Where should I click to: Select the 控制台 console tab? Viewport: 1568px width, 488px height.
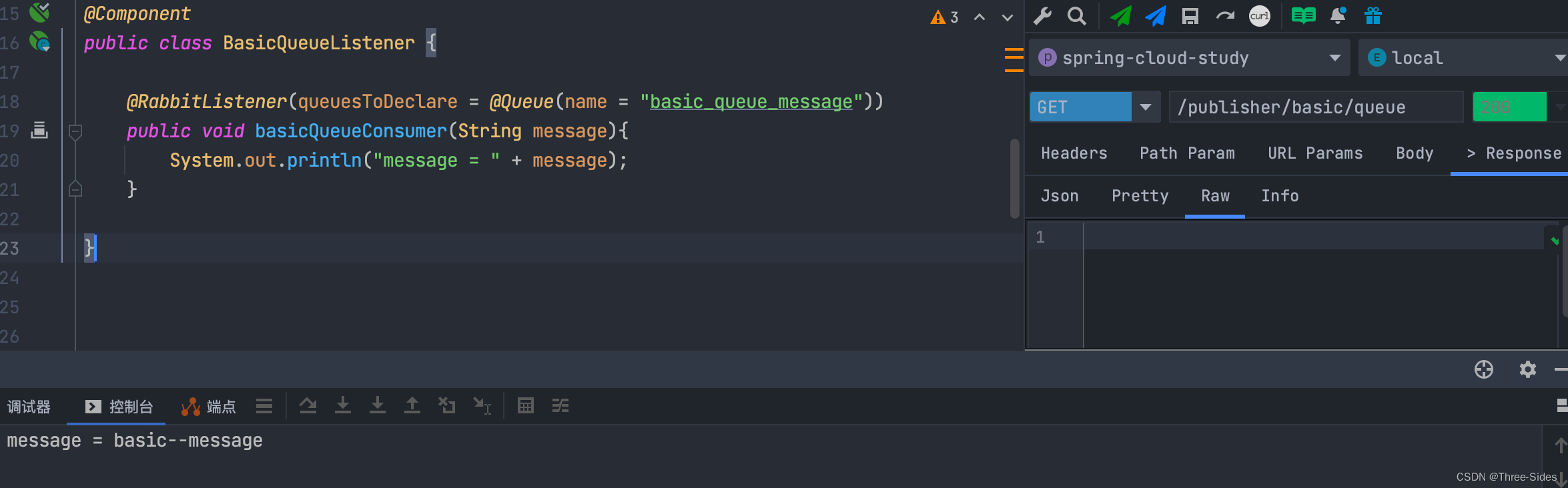119,407
